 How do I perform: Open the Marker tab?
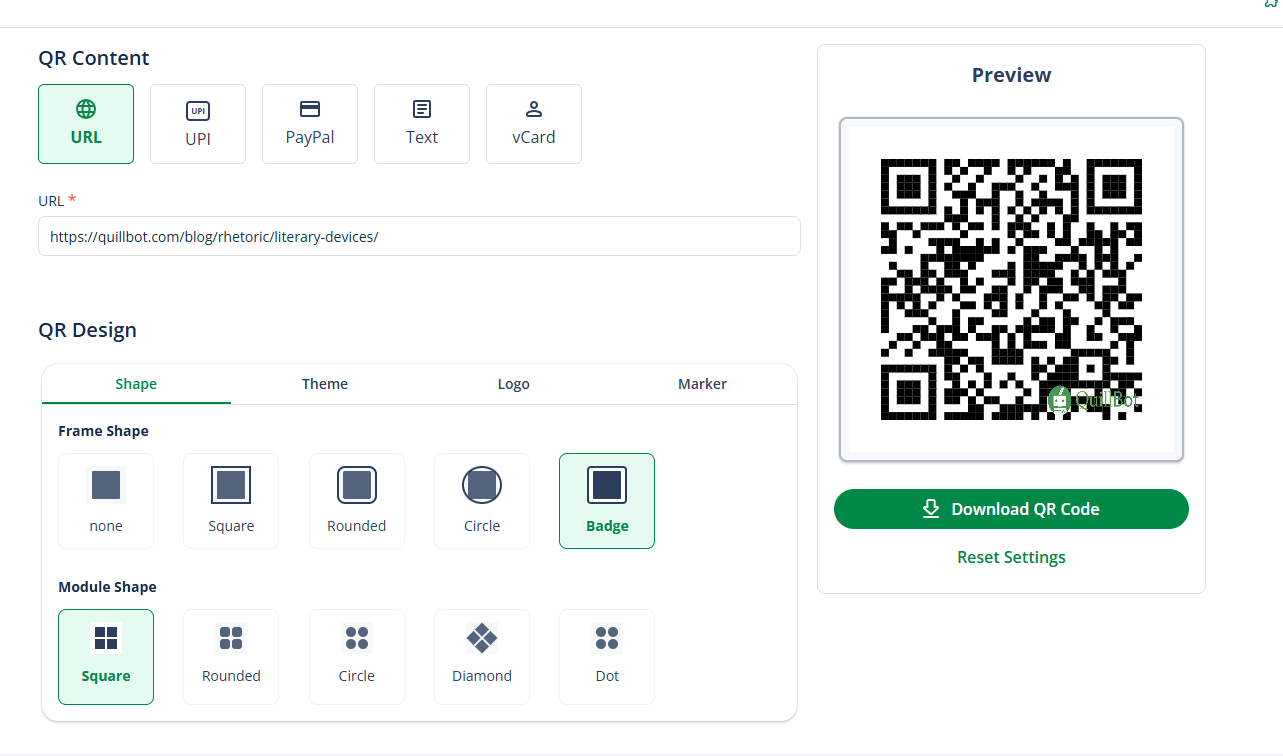[x=702, y=384]
